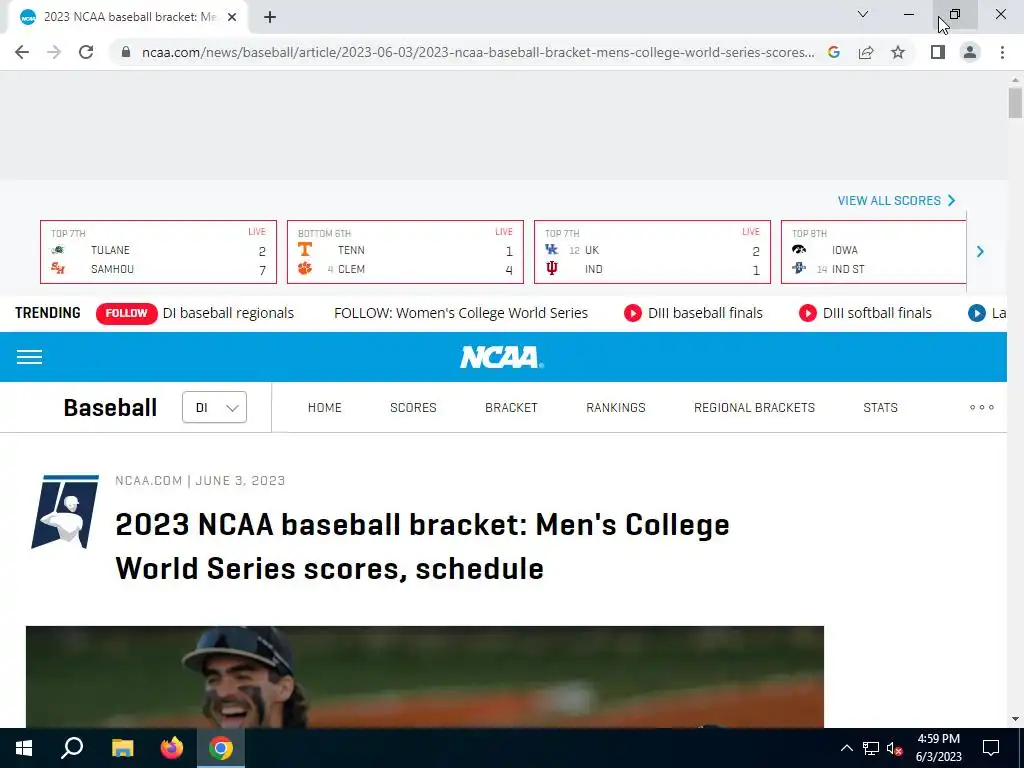Open the UK vs Ind live game

pyautogui.click(x=652, y=252)
